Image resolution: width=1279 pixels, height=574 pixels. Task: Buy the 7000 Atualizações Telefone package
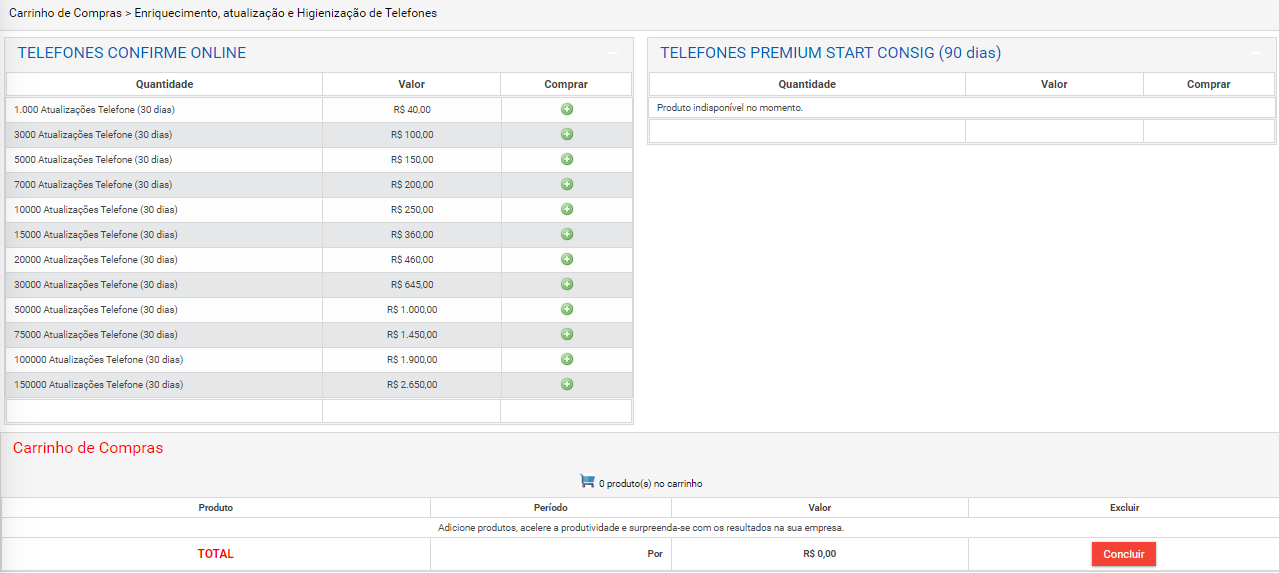[567, 184]
